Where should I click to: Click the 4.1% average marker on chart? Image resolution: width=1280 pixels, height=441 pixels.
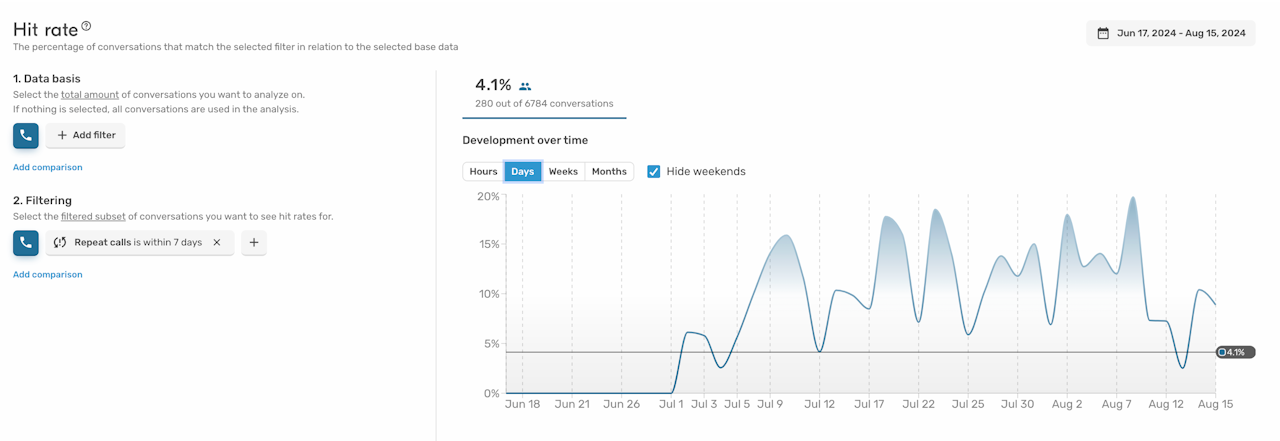point(1235,352)
